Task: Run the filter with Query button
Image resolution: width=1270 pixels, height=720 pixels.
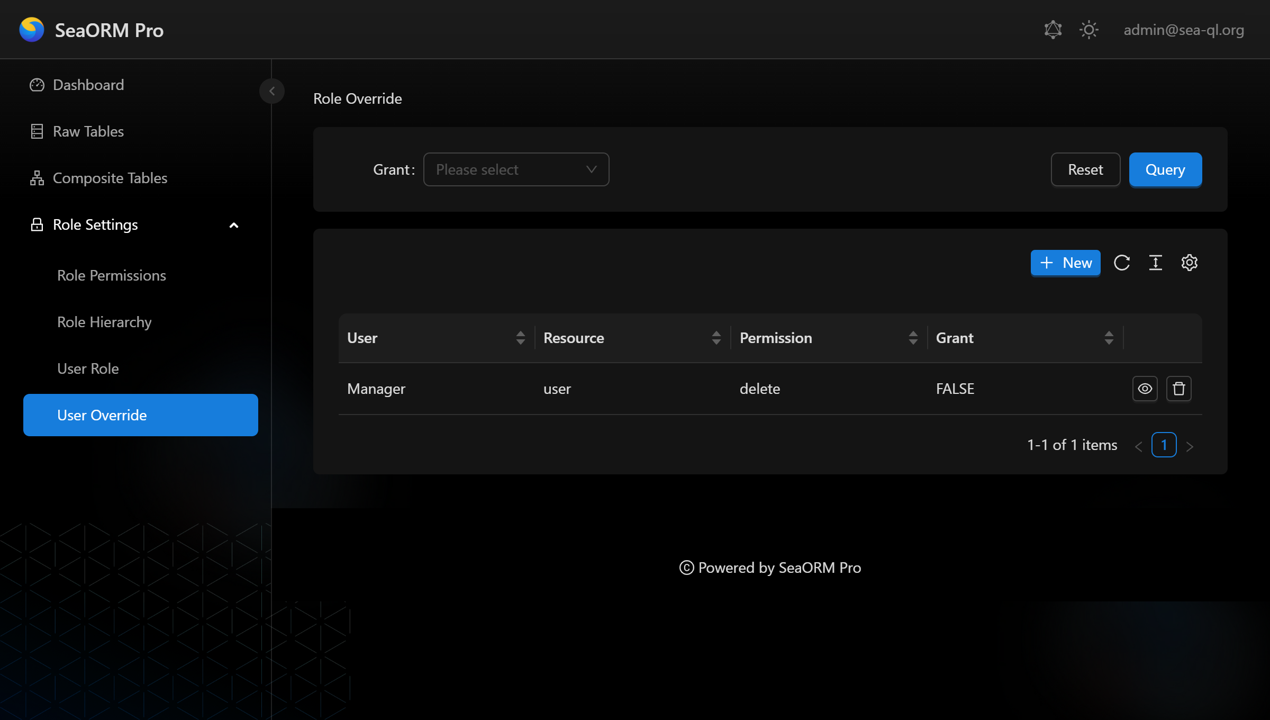Action: pyautogui.click(x=1165, y=170)
